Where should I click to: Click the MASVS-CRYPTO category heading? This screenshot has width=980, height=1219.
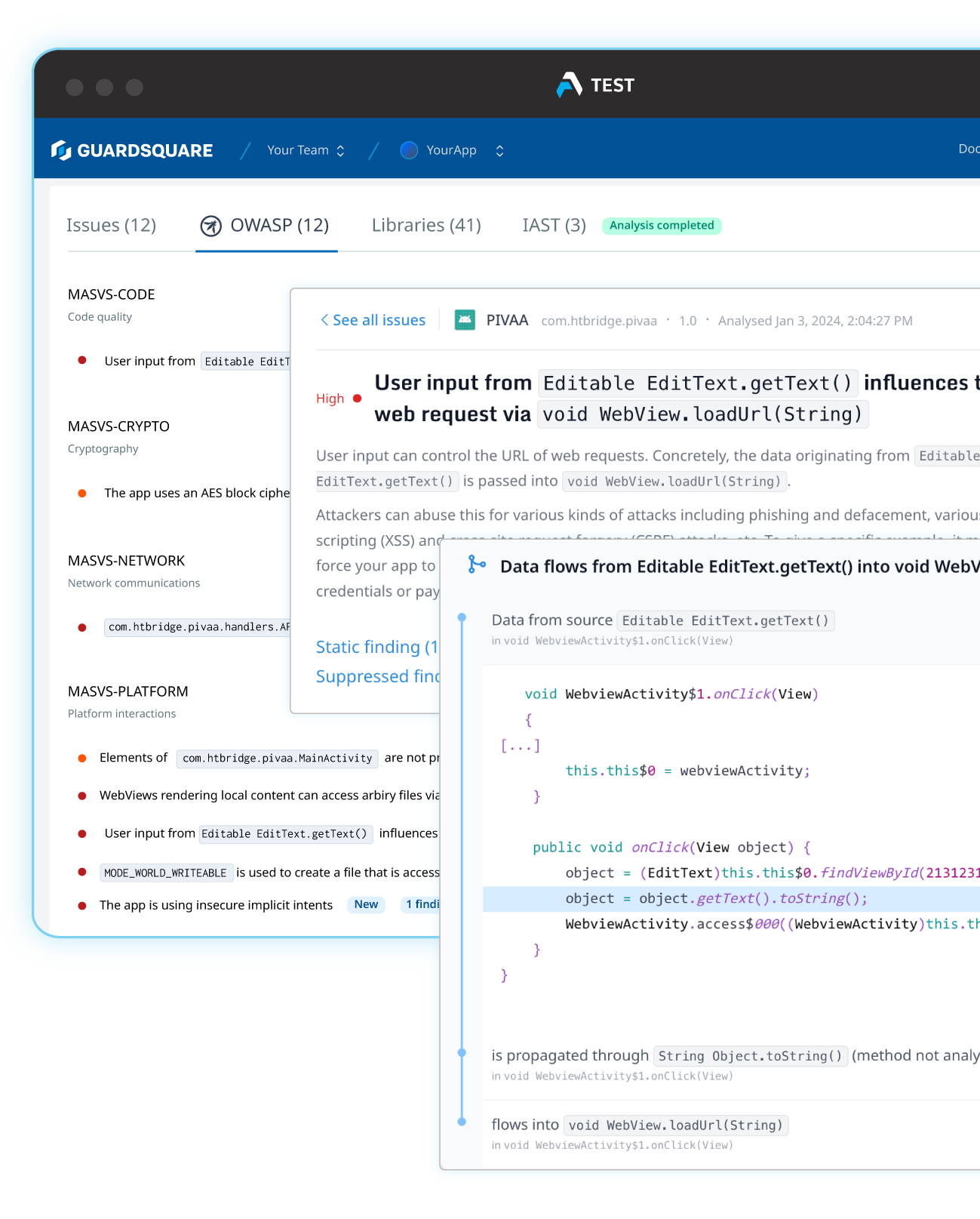coord(118,426)
